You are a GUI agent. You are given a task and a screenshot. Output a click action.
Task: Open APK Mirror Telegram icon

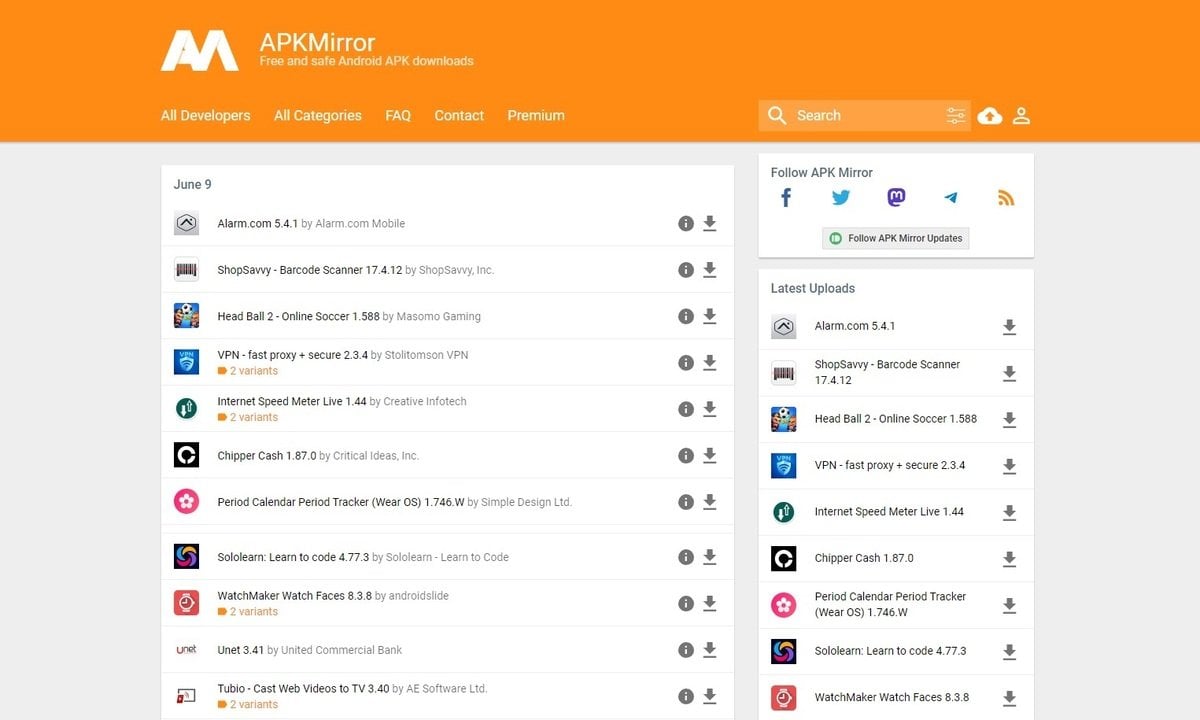click(x=951, y=198)
